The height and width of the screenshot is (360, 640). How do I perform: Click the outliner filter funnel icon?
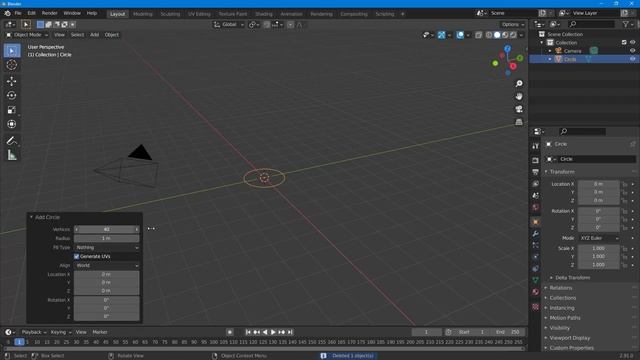point(626,24)
